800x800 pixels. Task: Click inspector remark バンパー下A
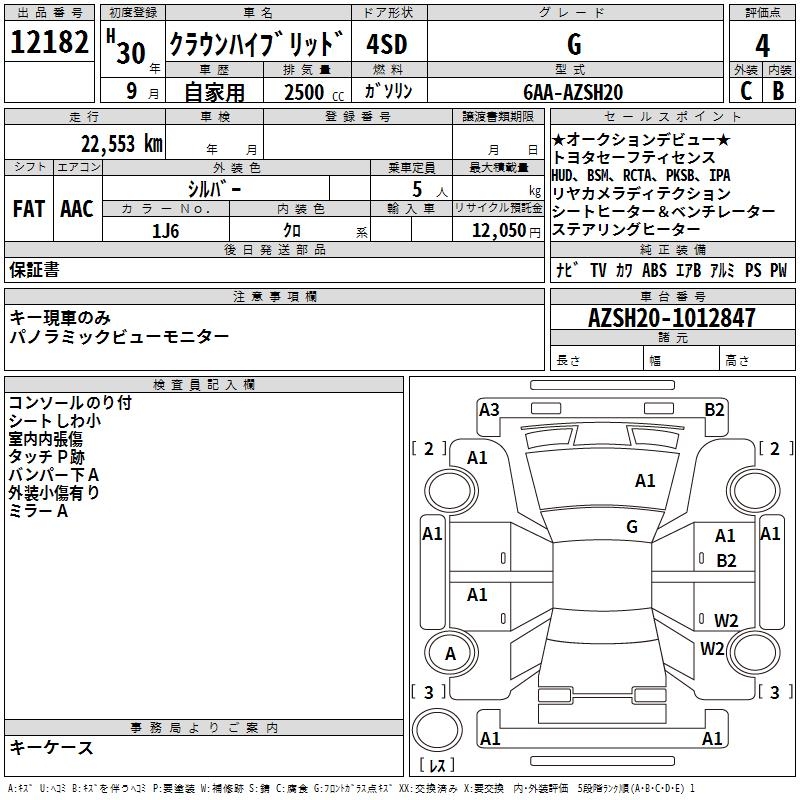click(x=54, y=474)
